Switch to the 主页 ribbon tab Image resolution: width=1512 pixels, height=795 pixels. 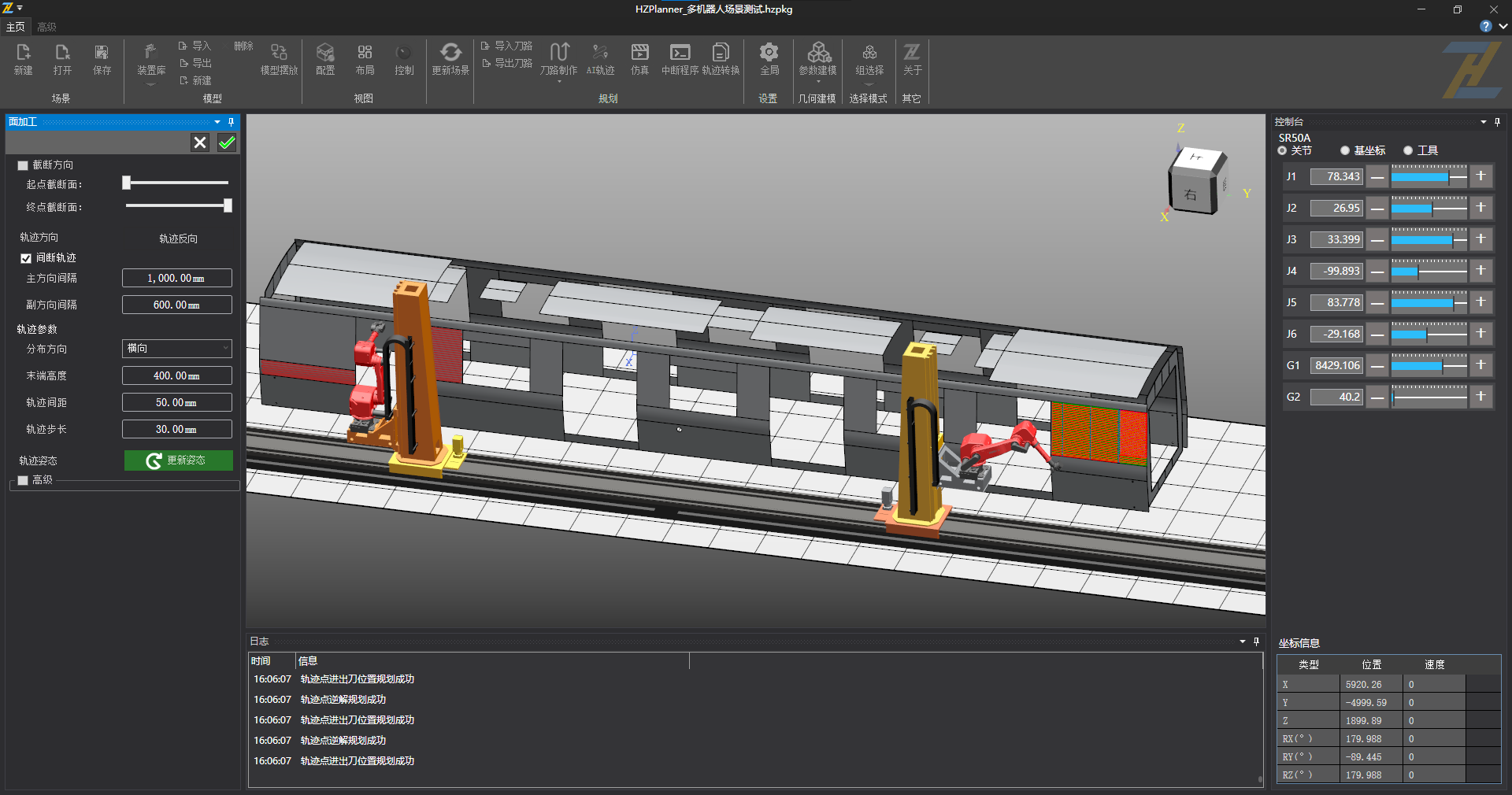pyautogui.click(x=15, y=27)
